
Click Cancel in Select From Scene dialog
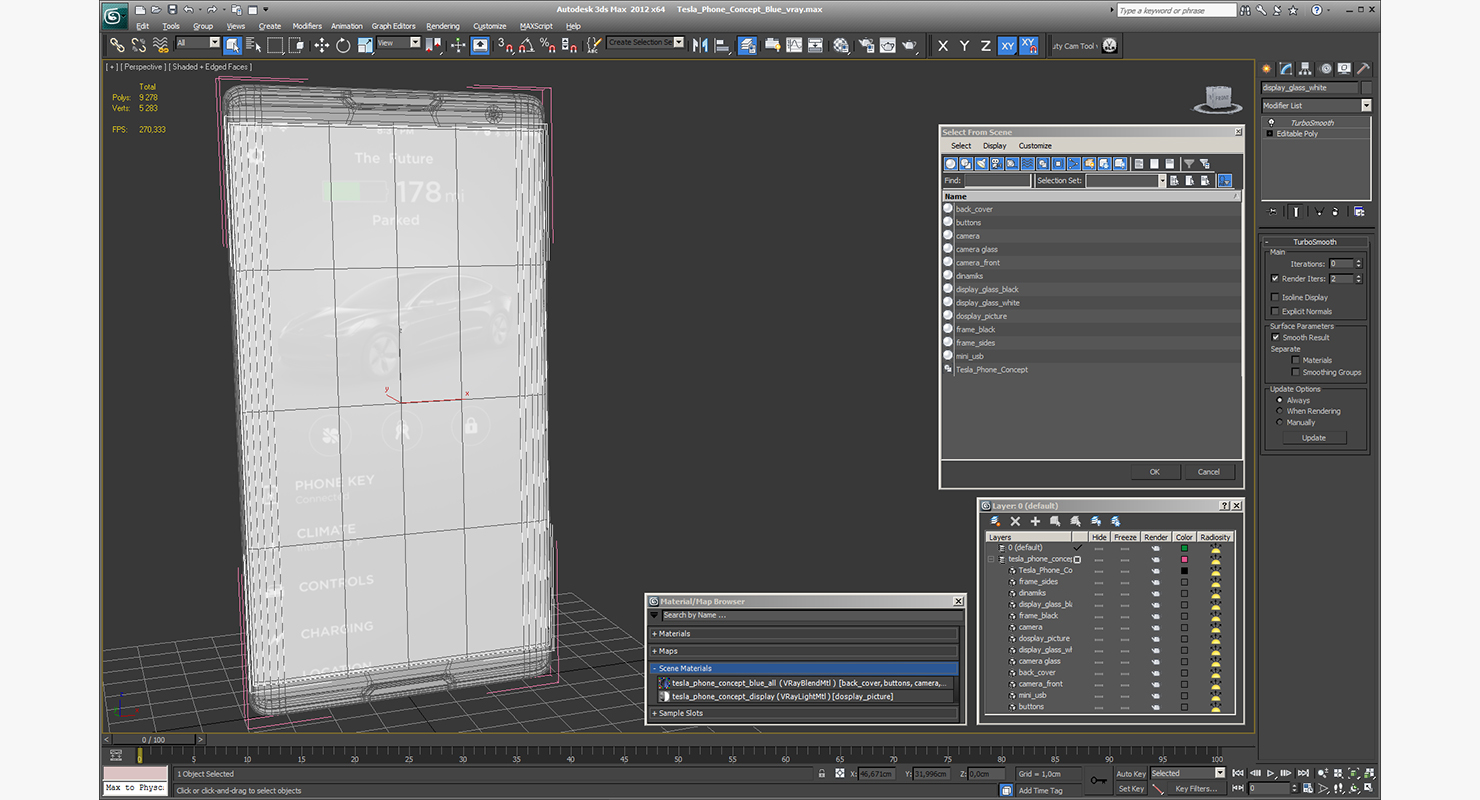click(x=1209, y=472)
